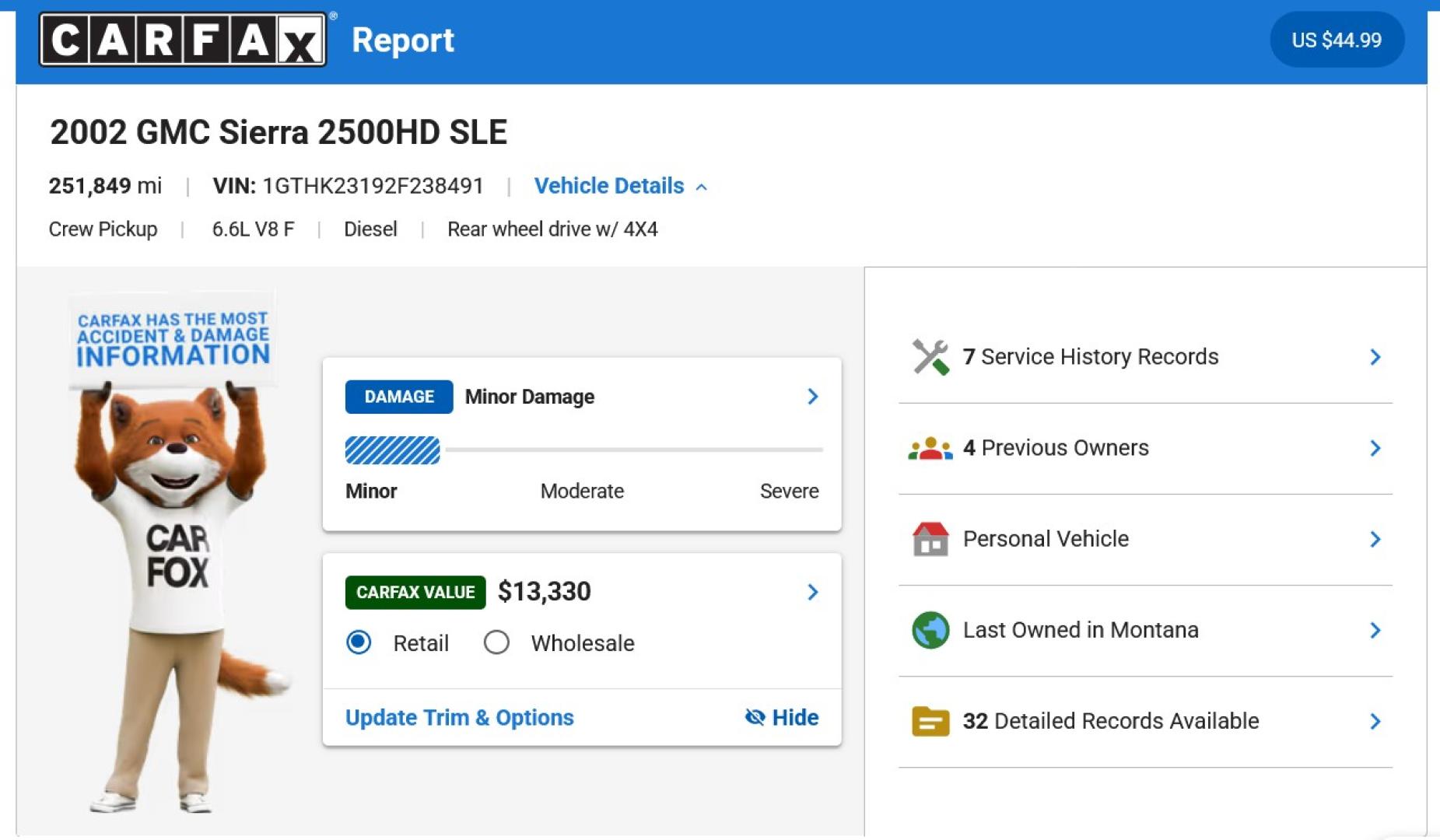Select the Retail radio button

[x=359, y=642]
